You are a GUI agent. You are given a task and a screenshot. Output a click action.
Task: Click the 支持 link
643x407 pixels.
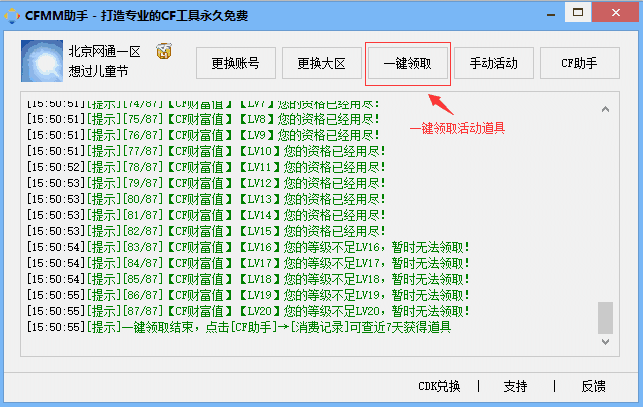[515, 386]
